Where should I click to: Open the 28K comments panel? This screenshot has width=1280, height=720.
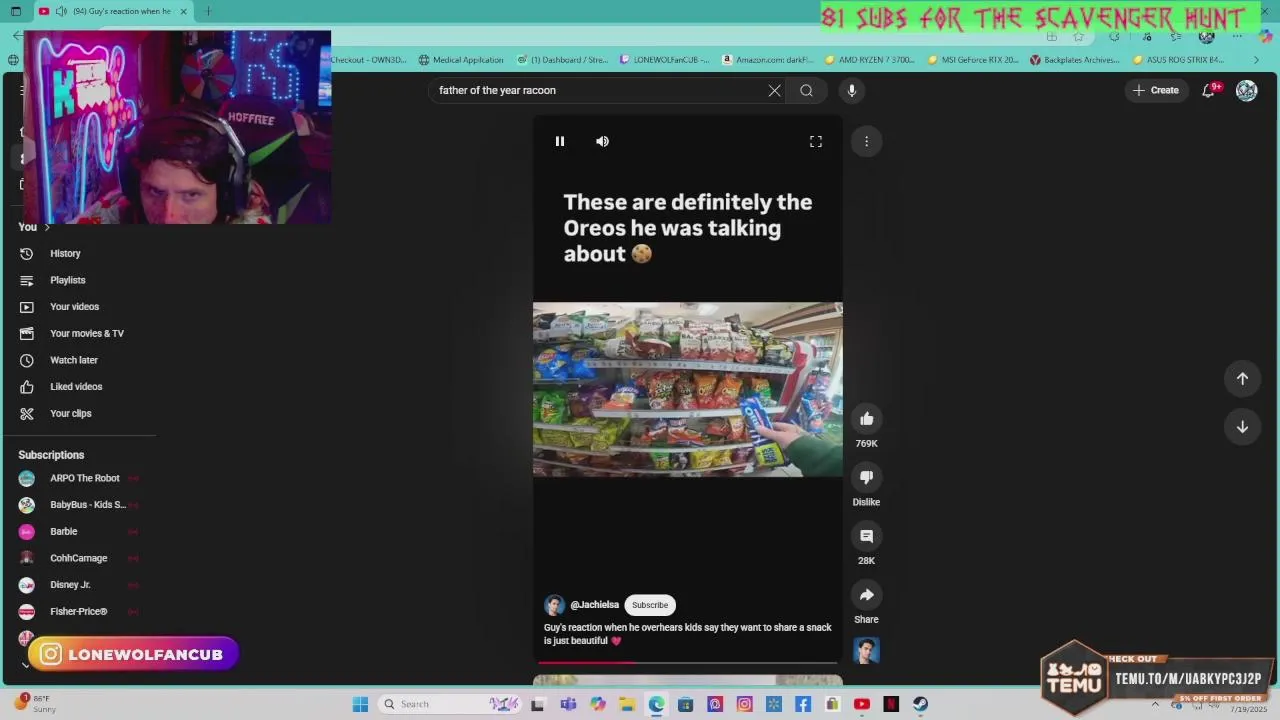coord(866,536)
